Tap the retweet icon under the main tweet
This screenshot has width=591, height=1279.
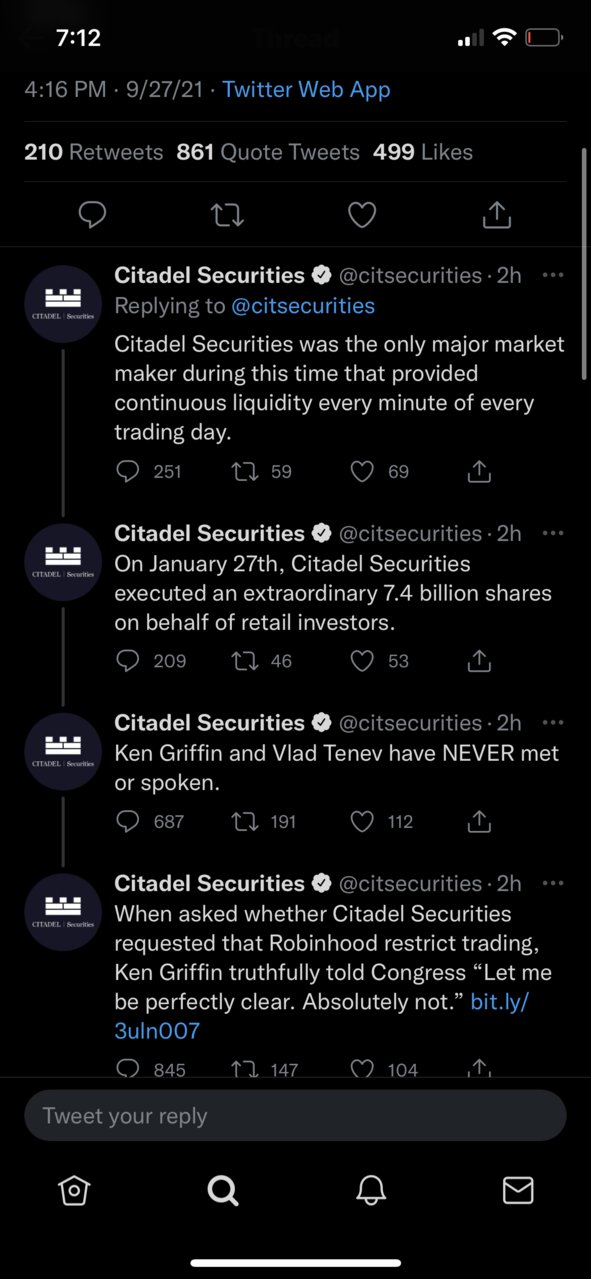point(228,214)
